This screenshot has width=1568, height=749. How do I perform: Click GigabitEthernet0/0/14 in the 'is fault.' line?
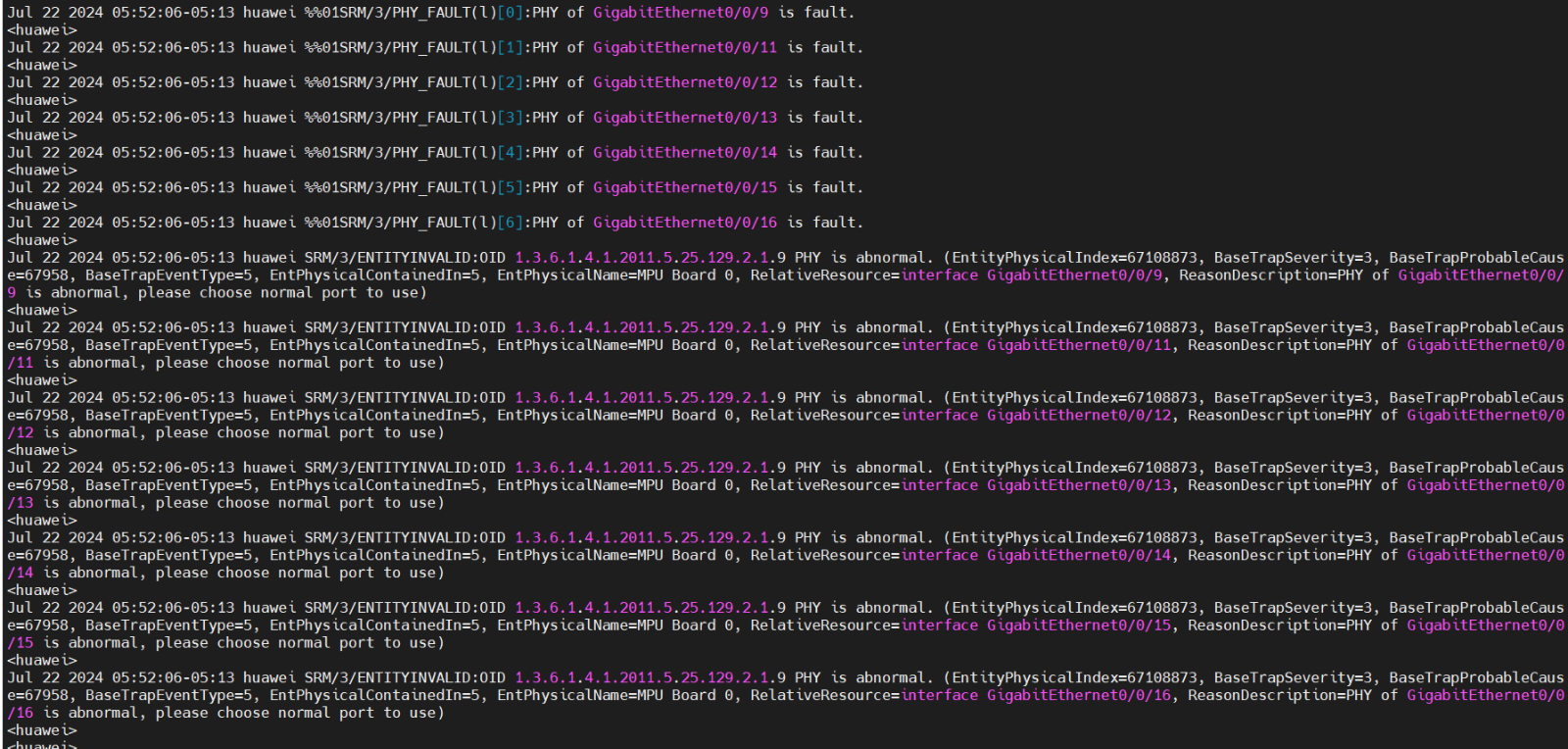coord(685,153)
